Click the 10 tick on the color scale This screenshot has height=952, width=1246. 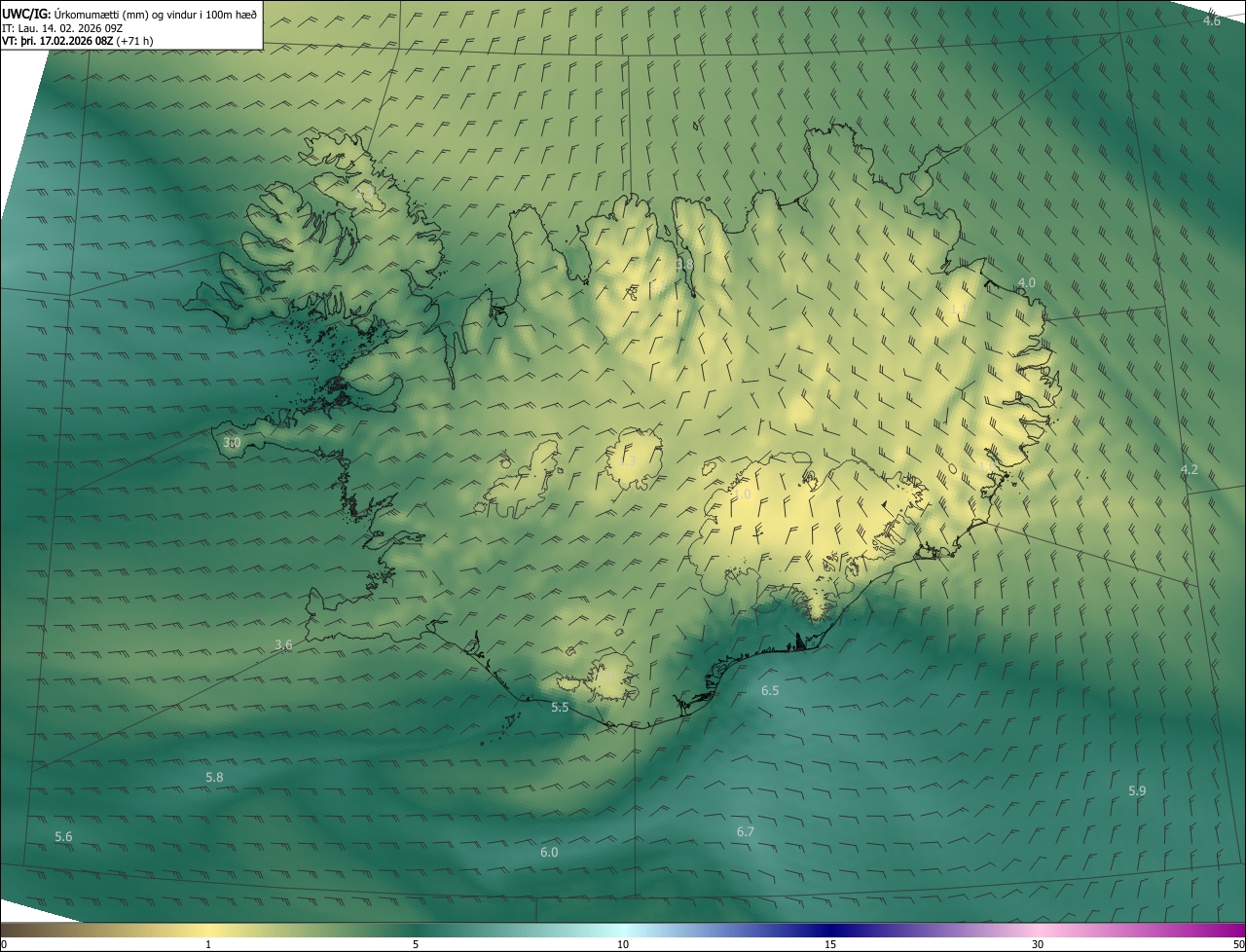coord(623,944)
